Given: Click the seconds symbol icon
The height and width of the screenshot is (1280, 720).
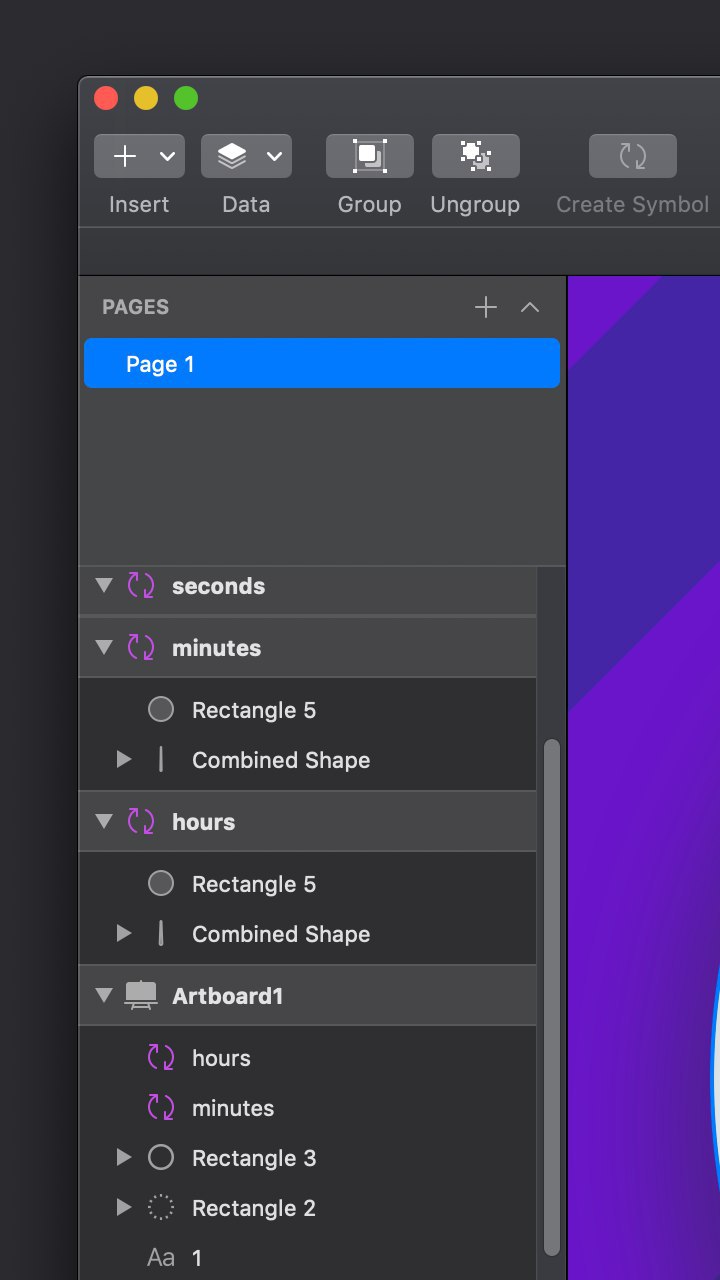Looking at the screenshot, I should point(141,586).
